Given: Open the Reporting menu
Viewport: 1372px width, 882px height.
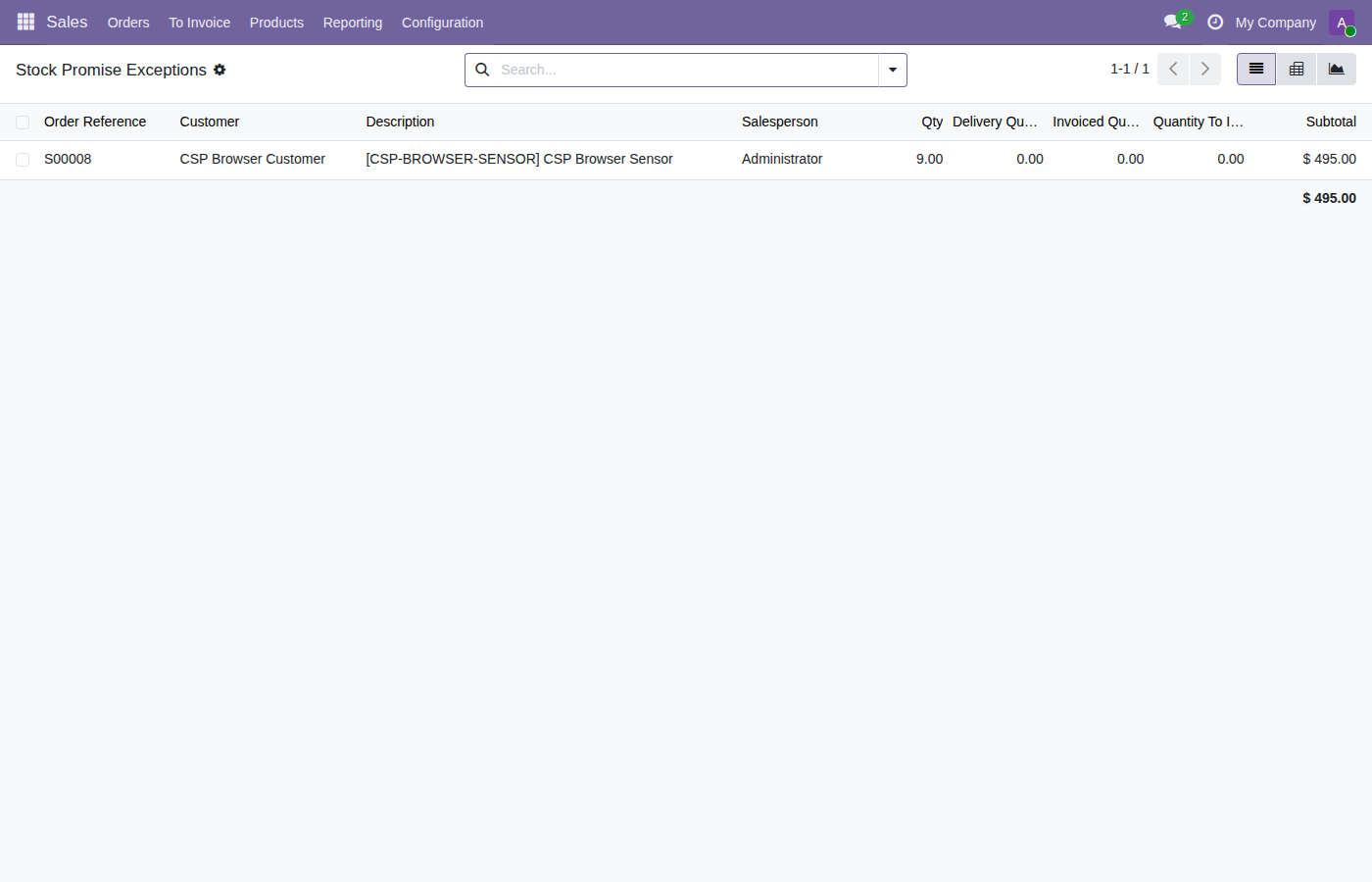Looking at the screenshot, I should (353, 23).
